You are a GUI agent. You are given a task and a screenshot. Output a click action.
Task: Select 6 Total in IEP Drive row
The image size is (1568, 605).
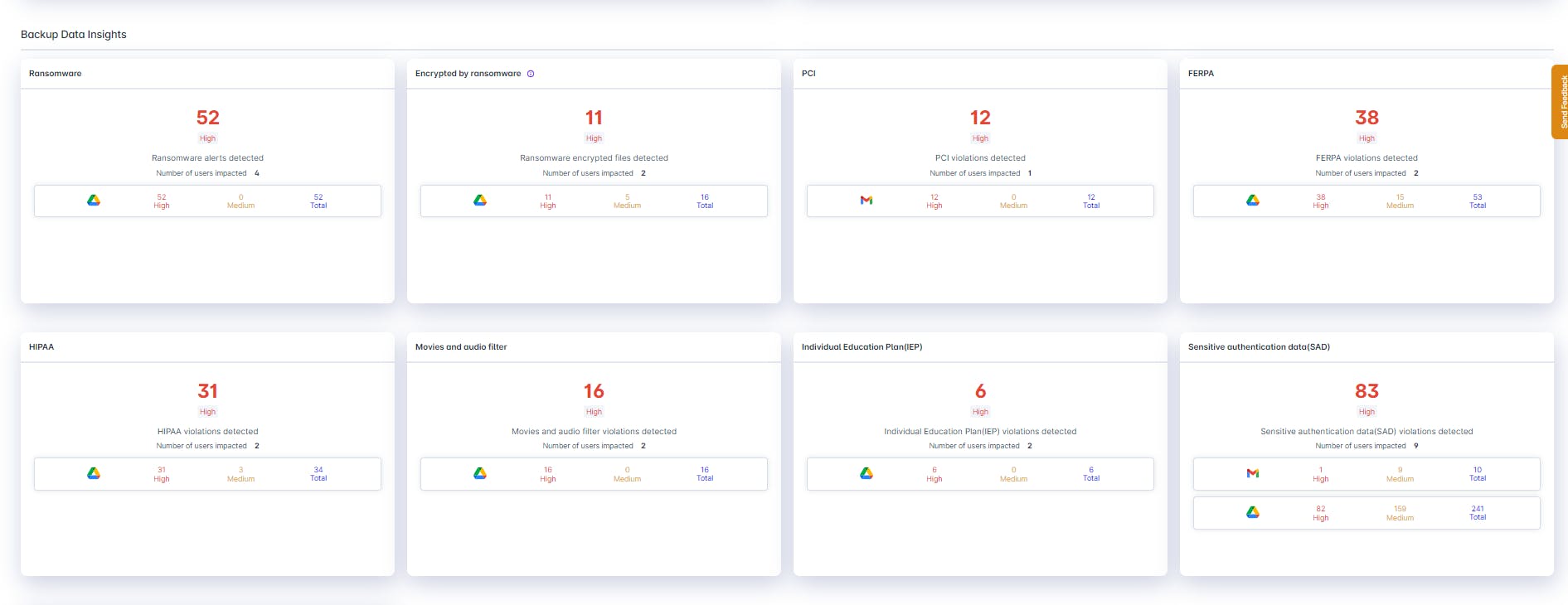(1091, 474)
